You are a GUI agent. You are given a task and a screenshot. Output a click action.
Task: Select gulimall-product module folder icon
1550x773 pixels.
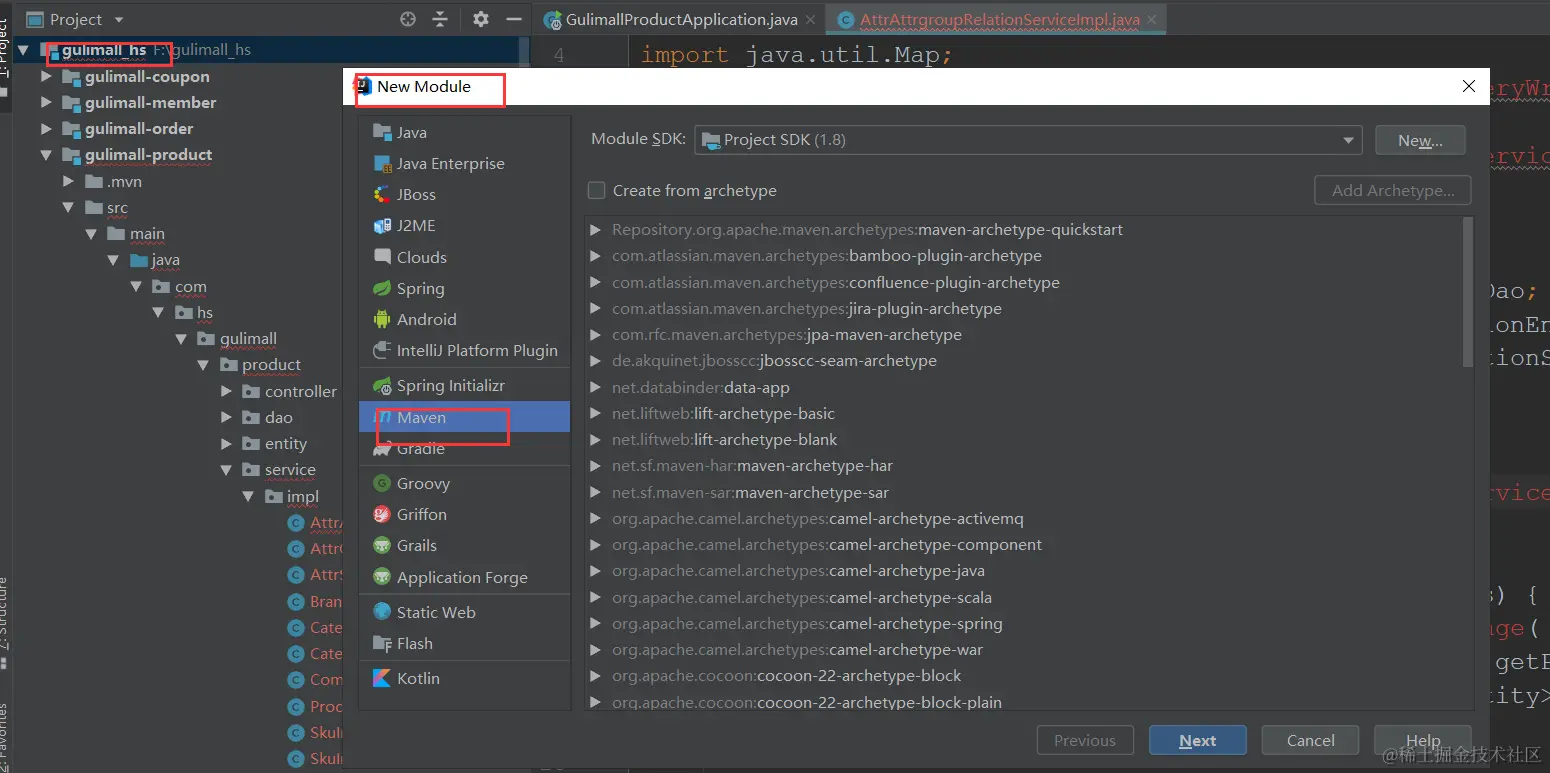coord(71,155)
